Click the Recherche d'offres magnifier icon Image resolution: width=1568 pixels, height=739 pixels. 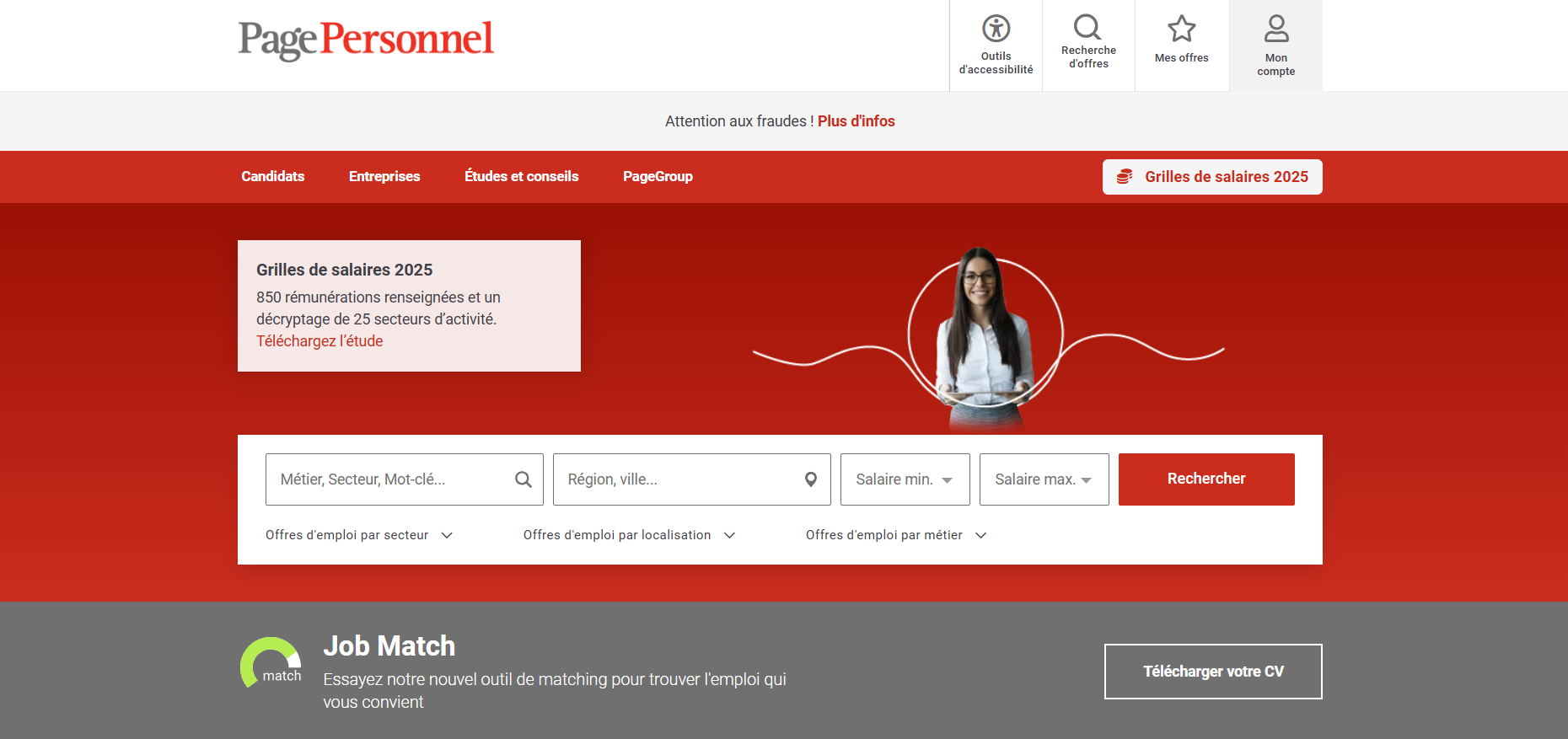1087,27
